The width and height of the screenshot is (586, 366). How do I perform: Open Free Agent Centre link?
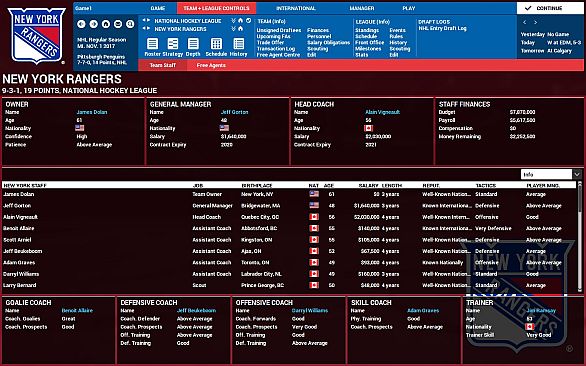pos(278,55)
